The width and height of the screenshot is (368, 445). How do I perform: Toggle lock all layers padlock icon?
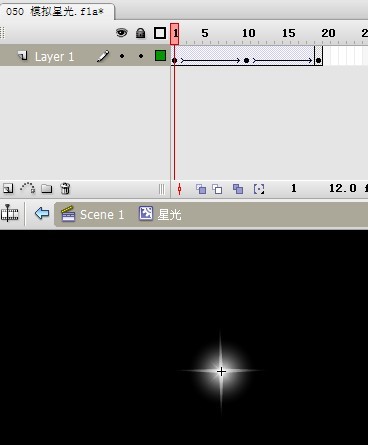140,33
